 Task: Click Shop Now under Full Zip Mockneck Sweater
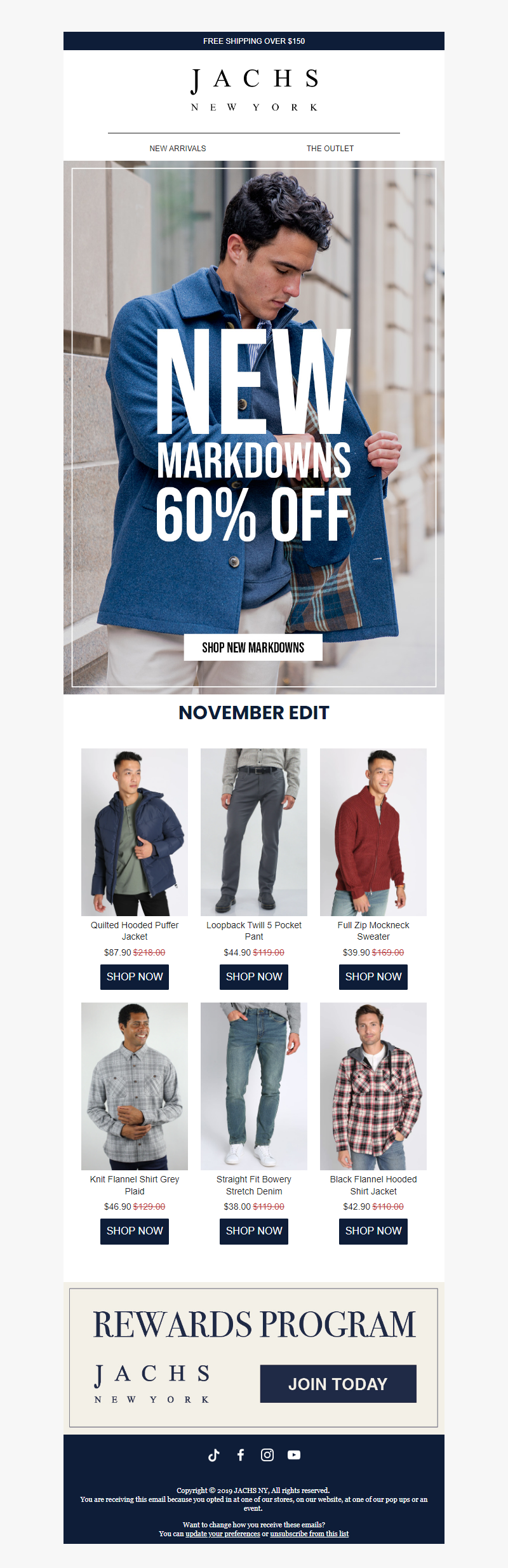[x=373, y=977]
